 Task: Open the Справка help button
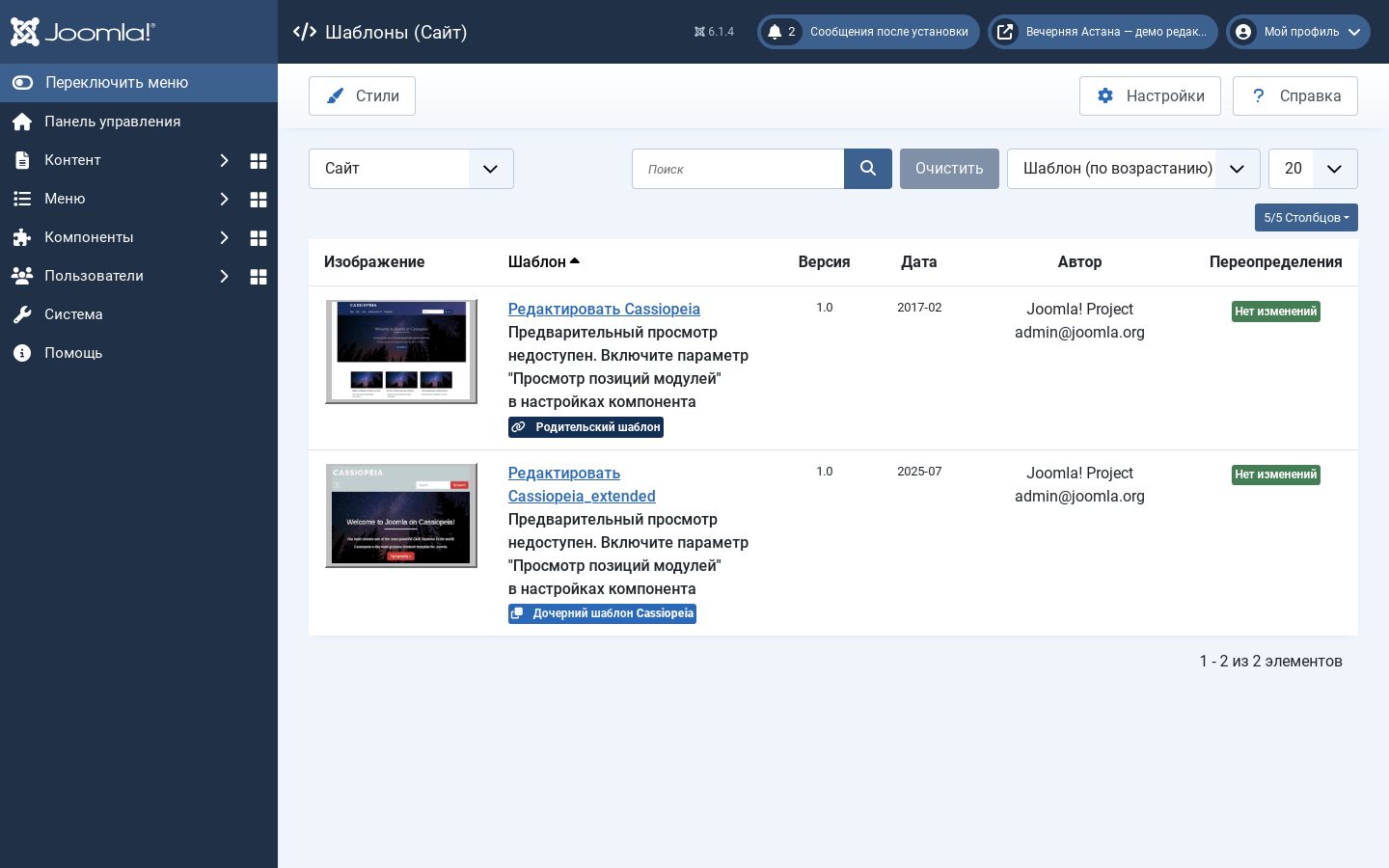click(1294, 95)
